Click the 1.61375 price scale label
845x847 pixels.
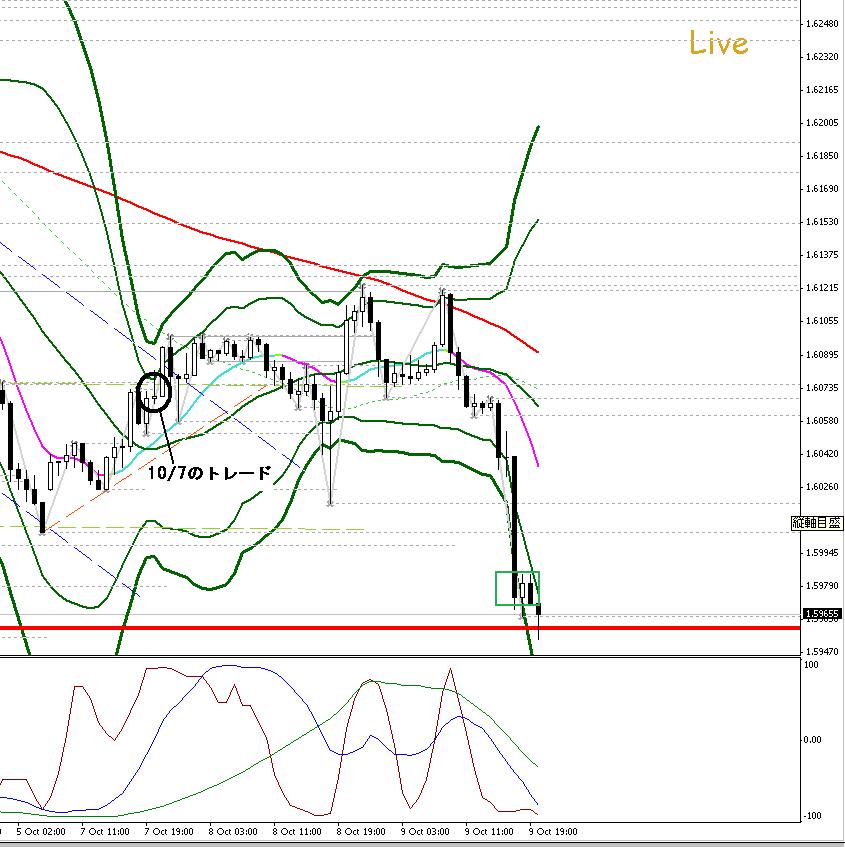(x=822, y=254)
